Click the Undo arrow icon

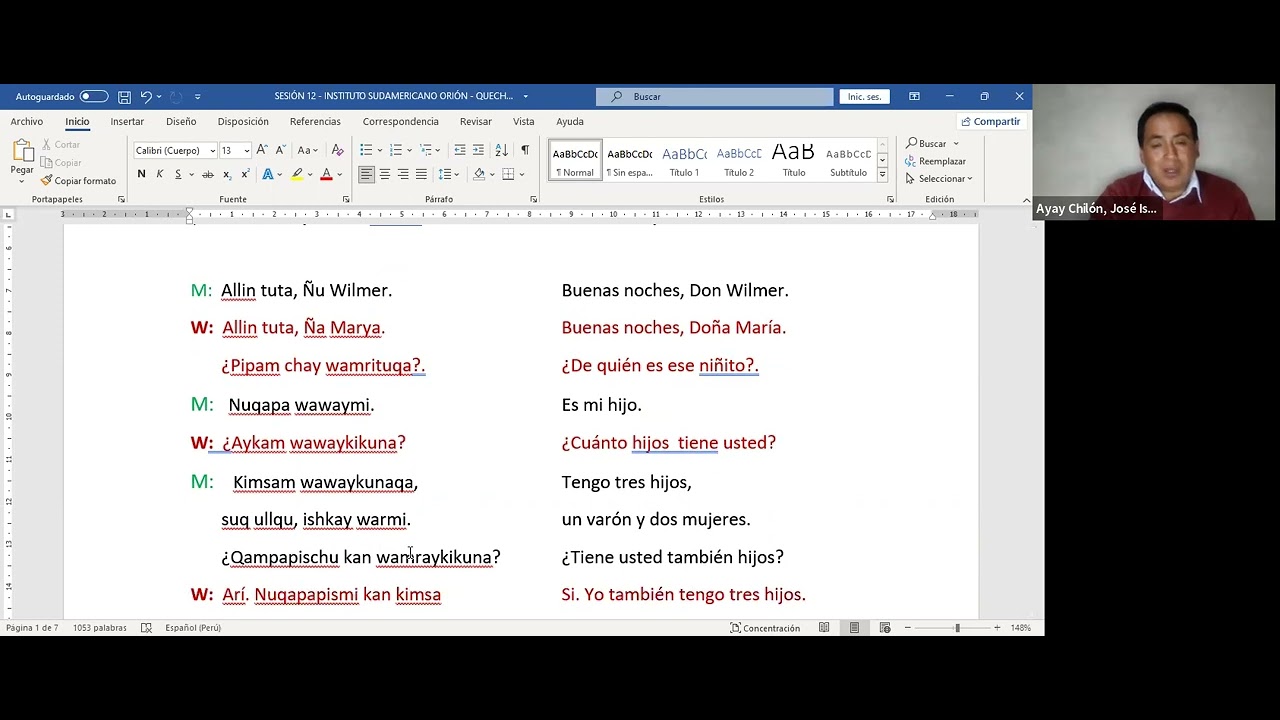pyautogui.click(x=146, y=97)
